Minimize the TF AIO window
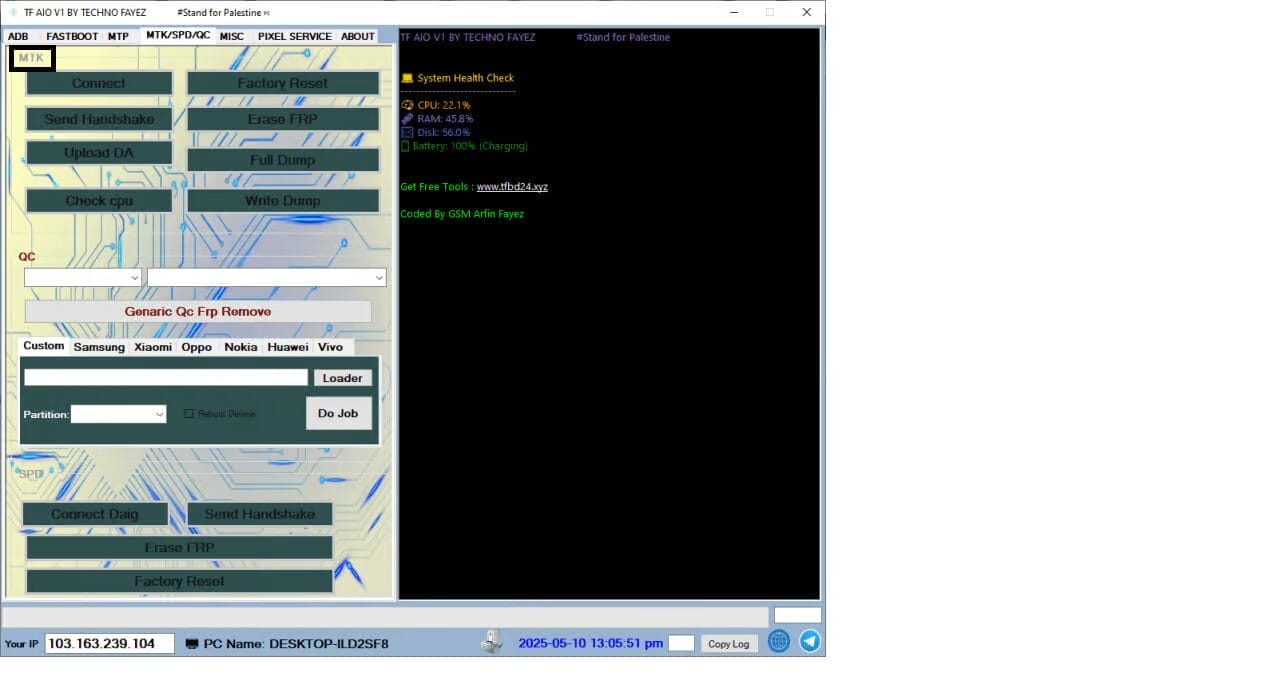This screenshot has height=698, width=1266. tap(735, 12)
